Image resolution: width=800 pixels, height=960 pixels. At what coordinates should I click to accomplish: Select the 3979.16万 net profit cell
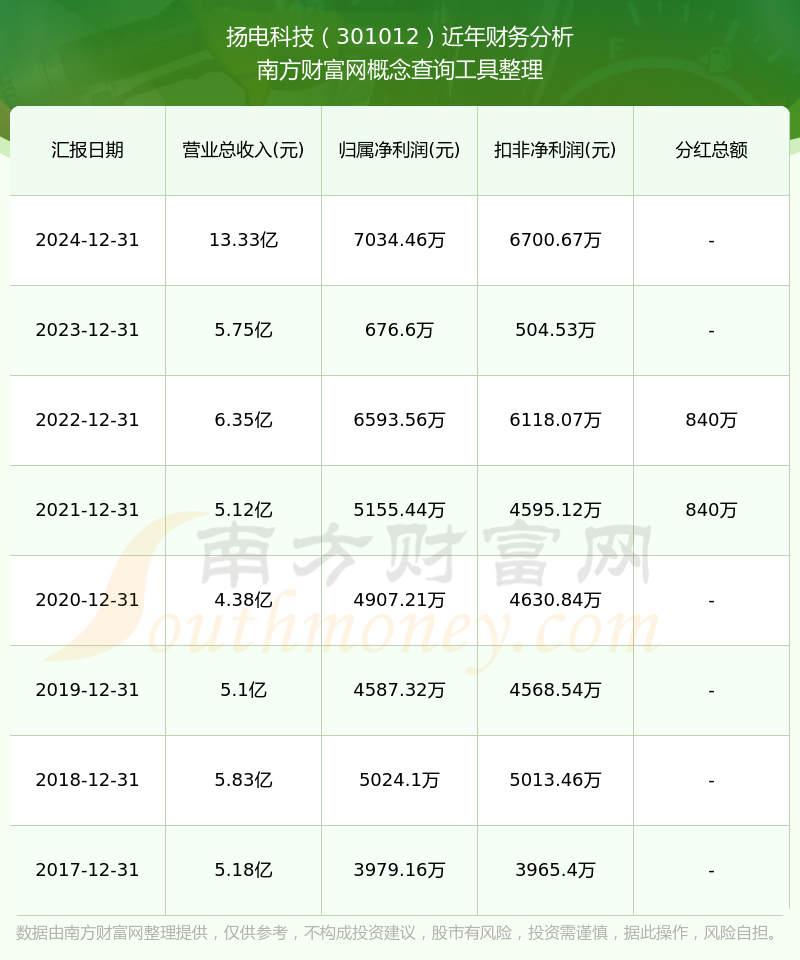click(x=399, y=870)
